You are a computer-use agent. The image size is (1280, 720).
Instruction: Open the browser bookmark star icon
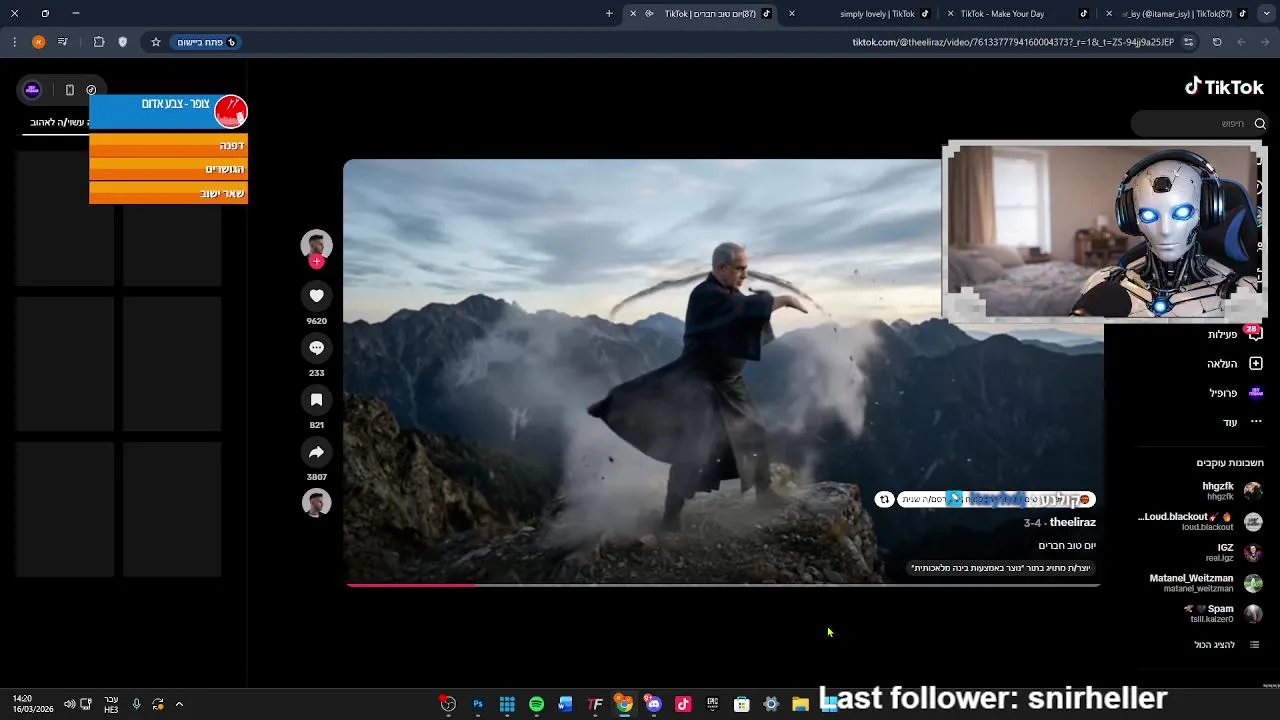(156, 42)
